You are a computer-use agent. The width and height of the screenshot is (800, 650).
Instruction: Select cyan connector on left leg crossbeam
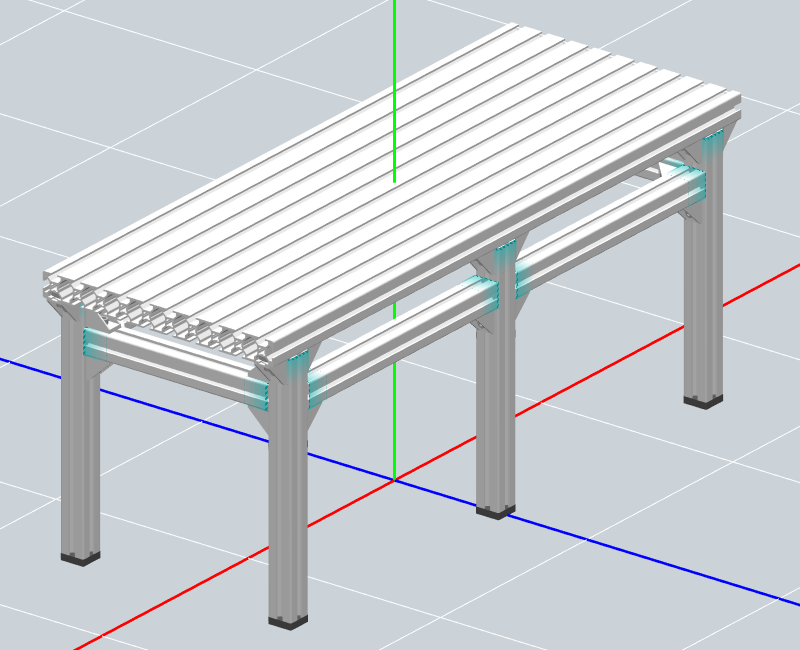(96, 343)
